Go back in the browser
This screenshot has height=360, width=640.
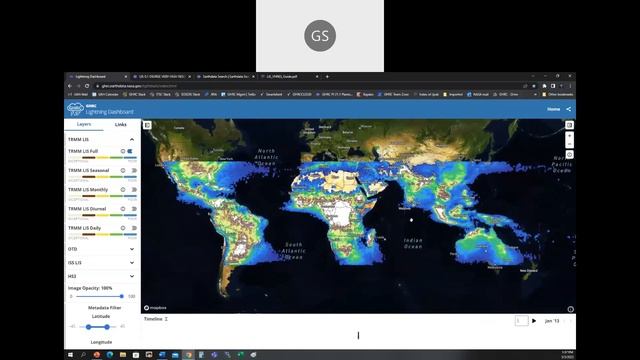70,86
